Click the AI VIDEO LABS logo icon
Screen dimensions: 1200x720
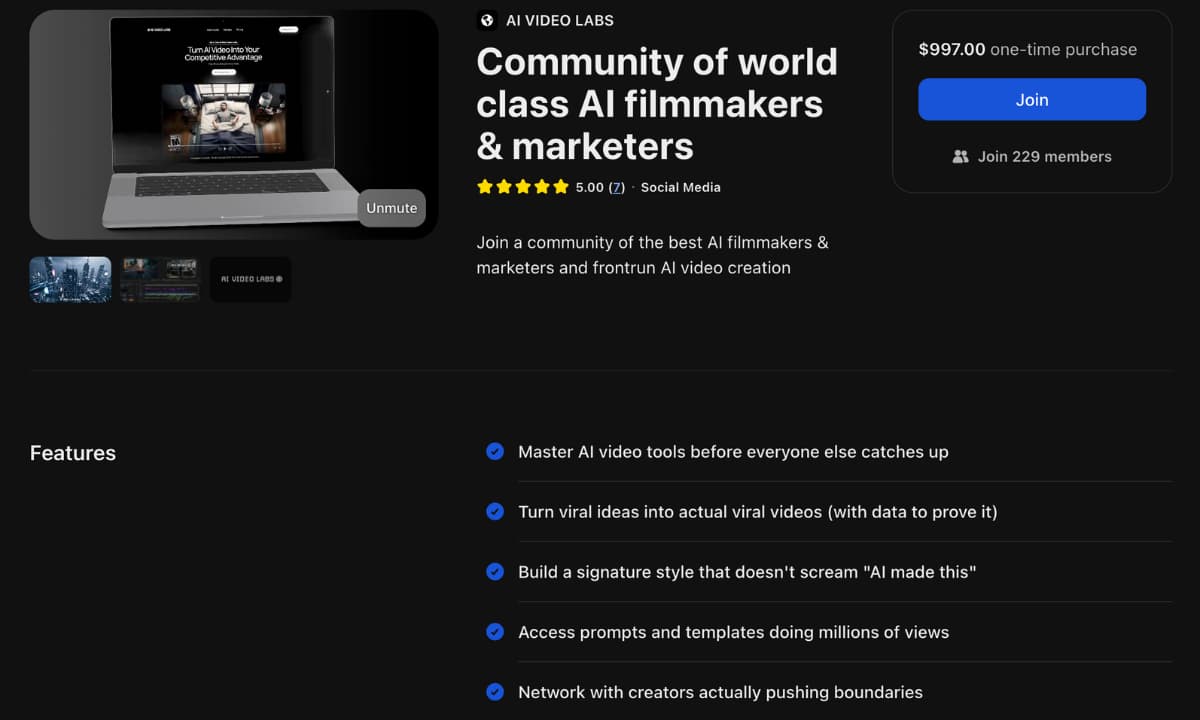[x=487, y=20]
